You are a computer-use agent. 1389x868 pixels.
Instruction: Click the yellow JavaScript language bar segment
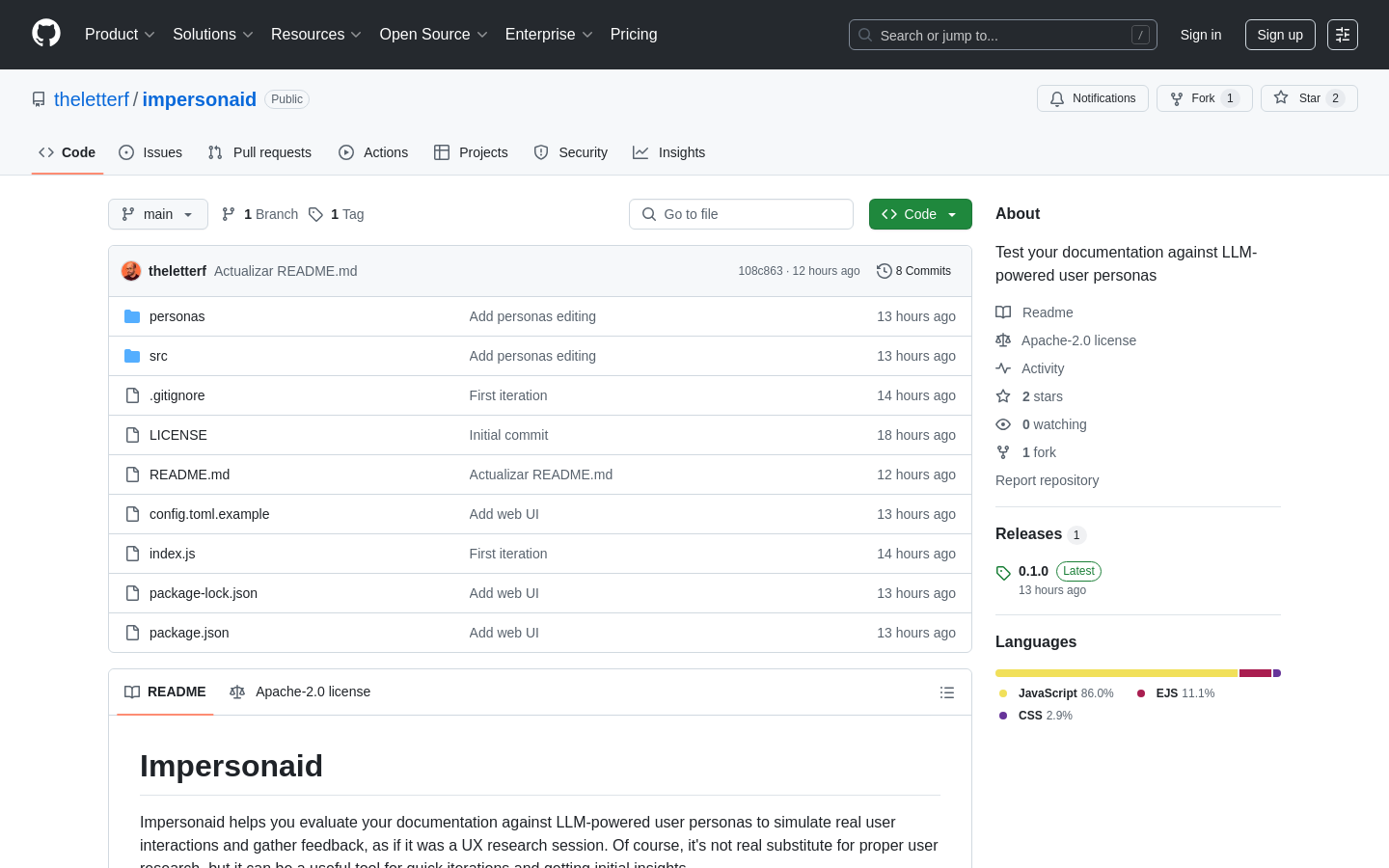pyautogui.click(x=1117, y=673)
